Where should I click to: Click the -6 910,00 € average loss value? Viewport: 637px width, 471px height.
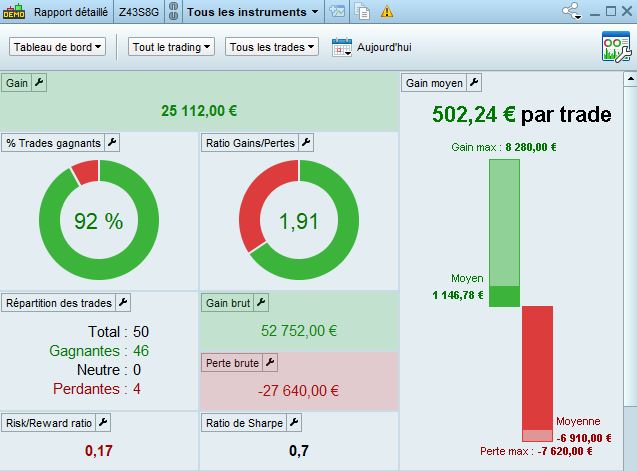click(x=584, y=438)
